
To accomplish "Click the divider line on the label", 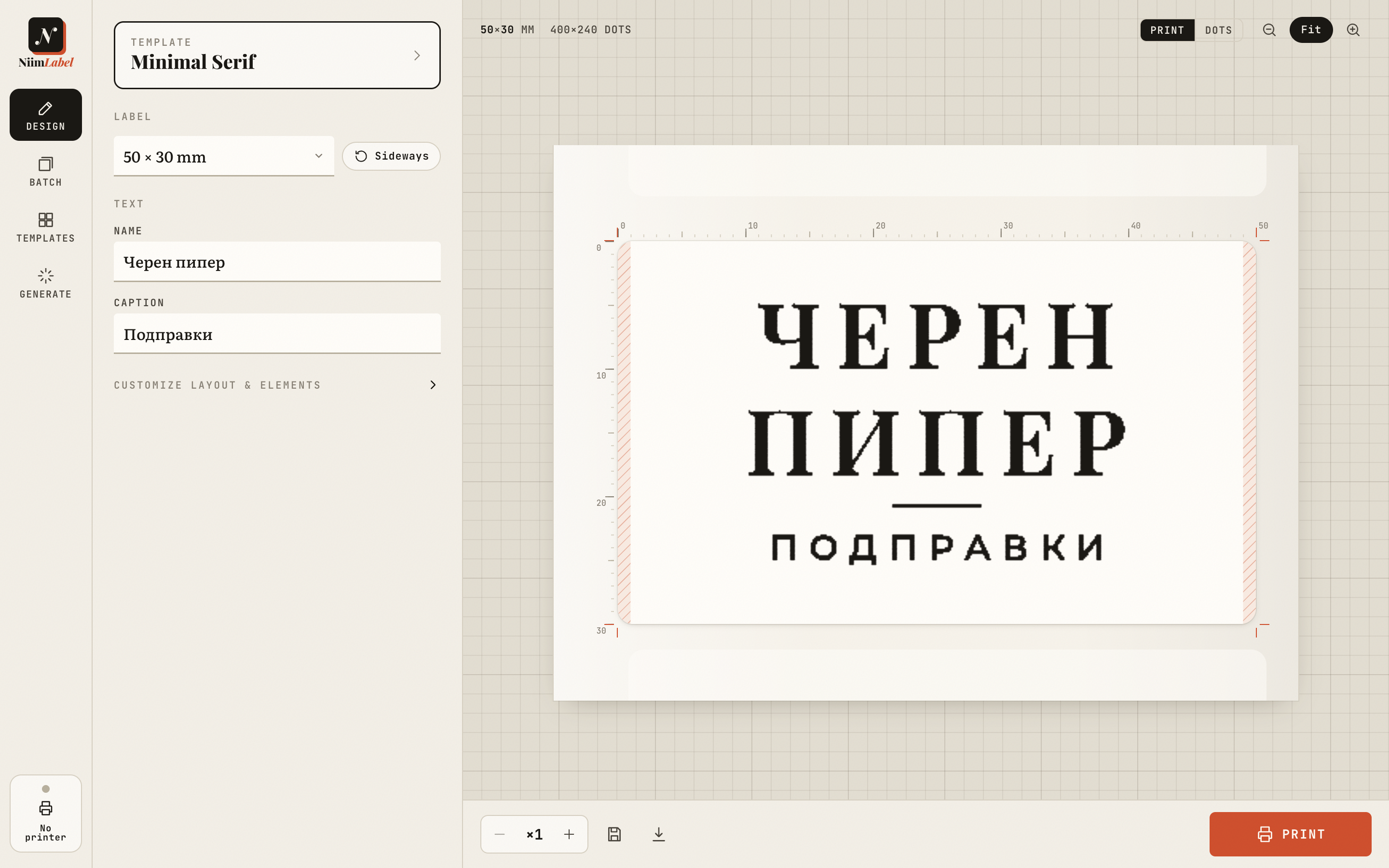I will click(x=937, y=506).
